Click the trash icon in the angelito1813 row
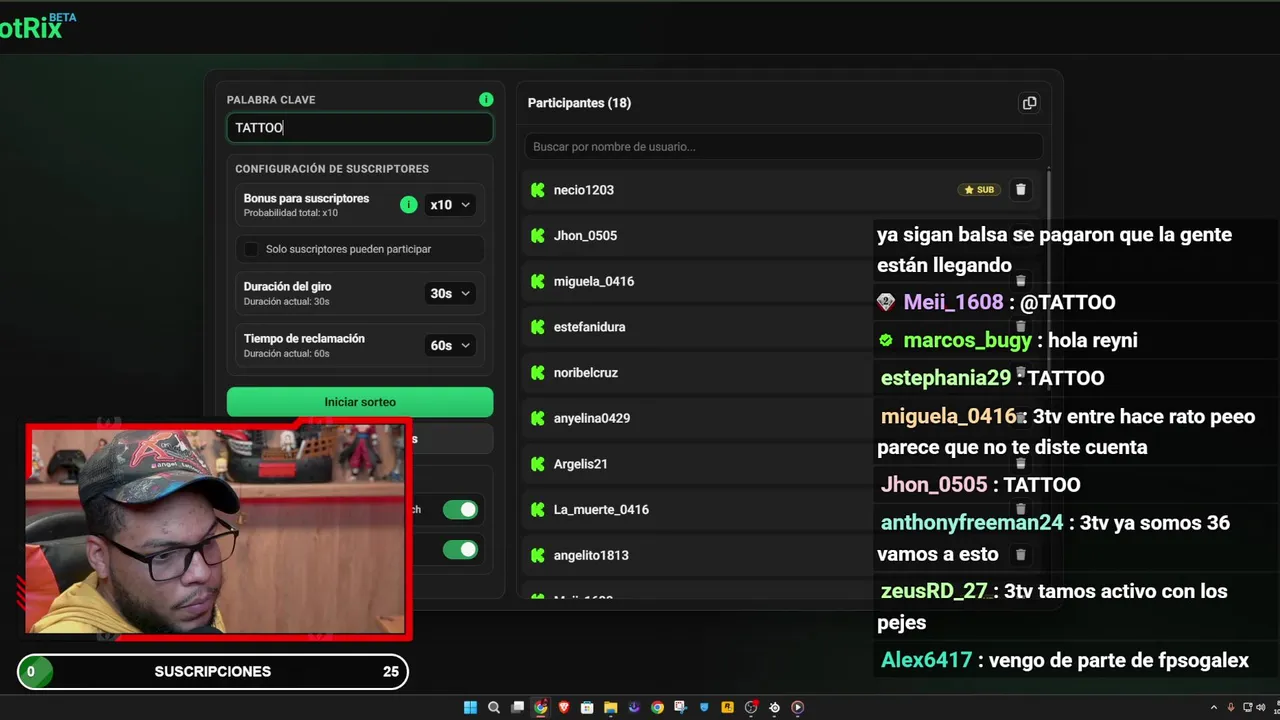 pyautogui.click(x=1020, y=555)
